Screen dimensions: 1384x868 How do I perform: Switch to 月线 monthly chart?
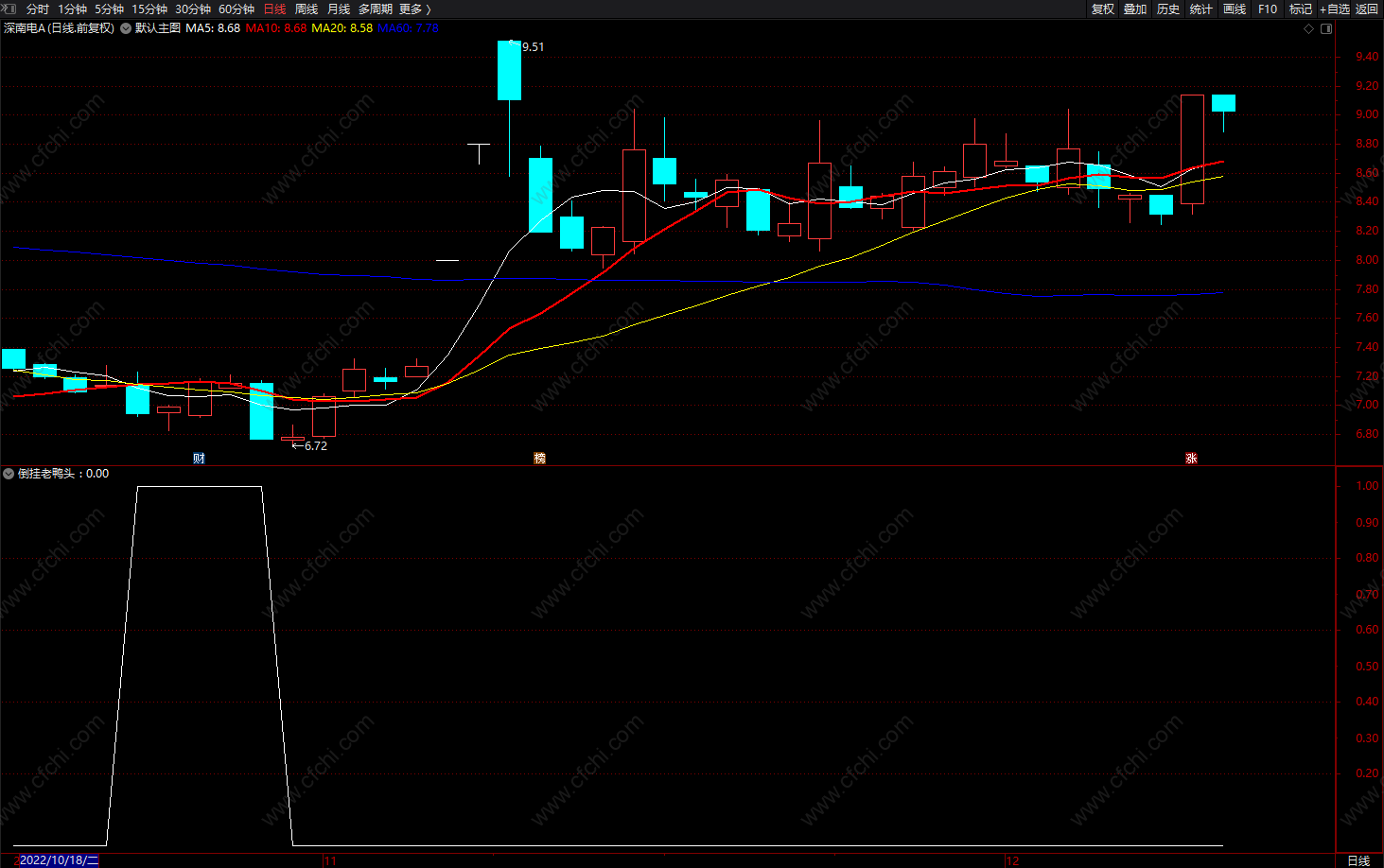(x=339, y=9)
